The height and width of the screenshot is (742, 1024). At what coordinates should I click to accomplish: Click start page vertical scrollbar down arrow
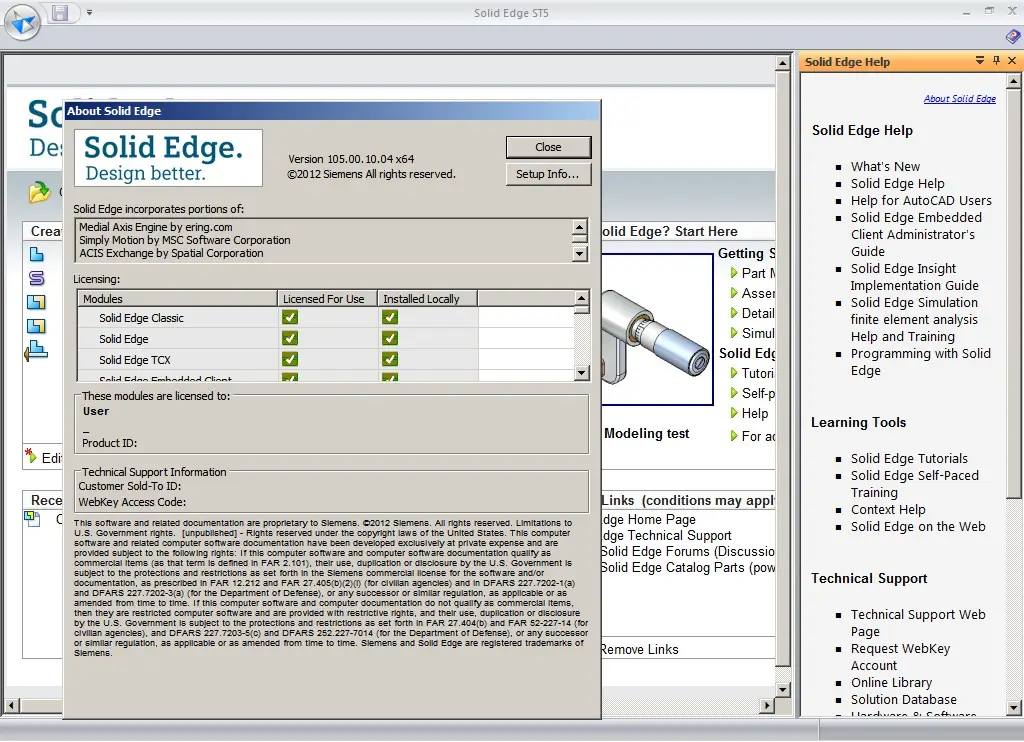pos(783,690)
